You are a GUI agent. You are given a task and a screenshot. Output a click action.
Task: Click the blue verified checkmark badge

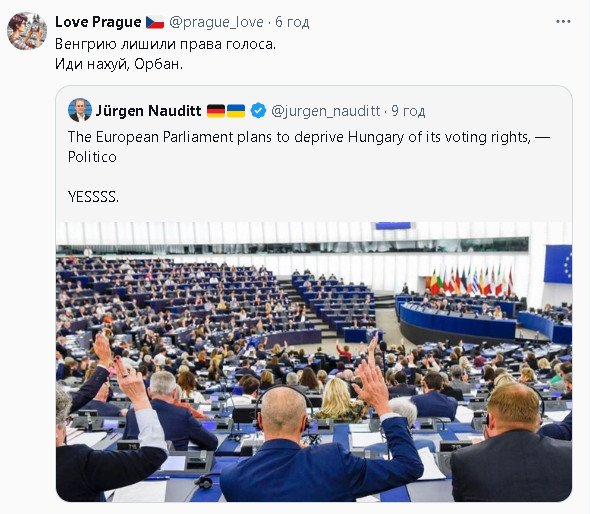pos(258,111)
